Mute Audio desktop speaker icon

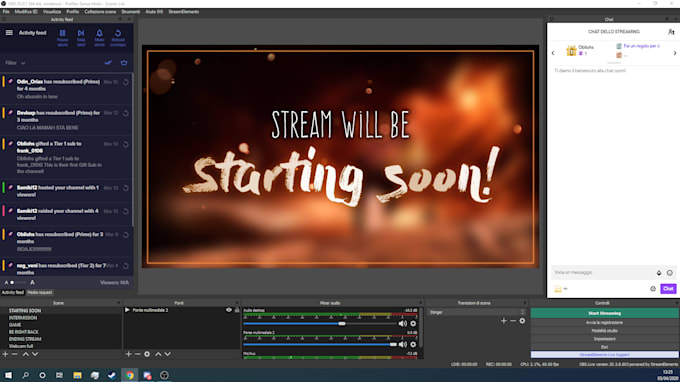[x=402, y=323]
